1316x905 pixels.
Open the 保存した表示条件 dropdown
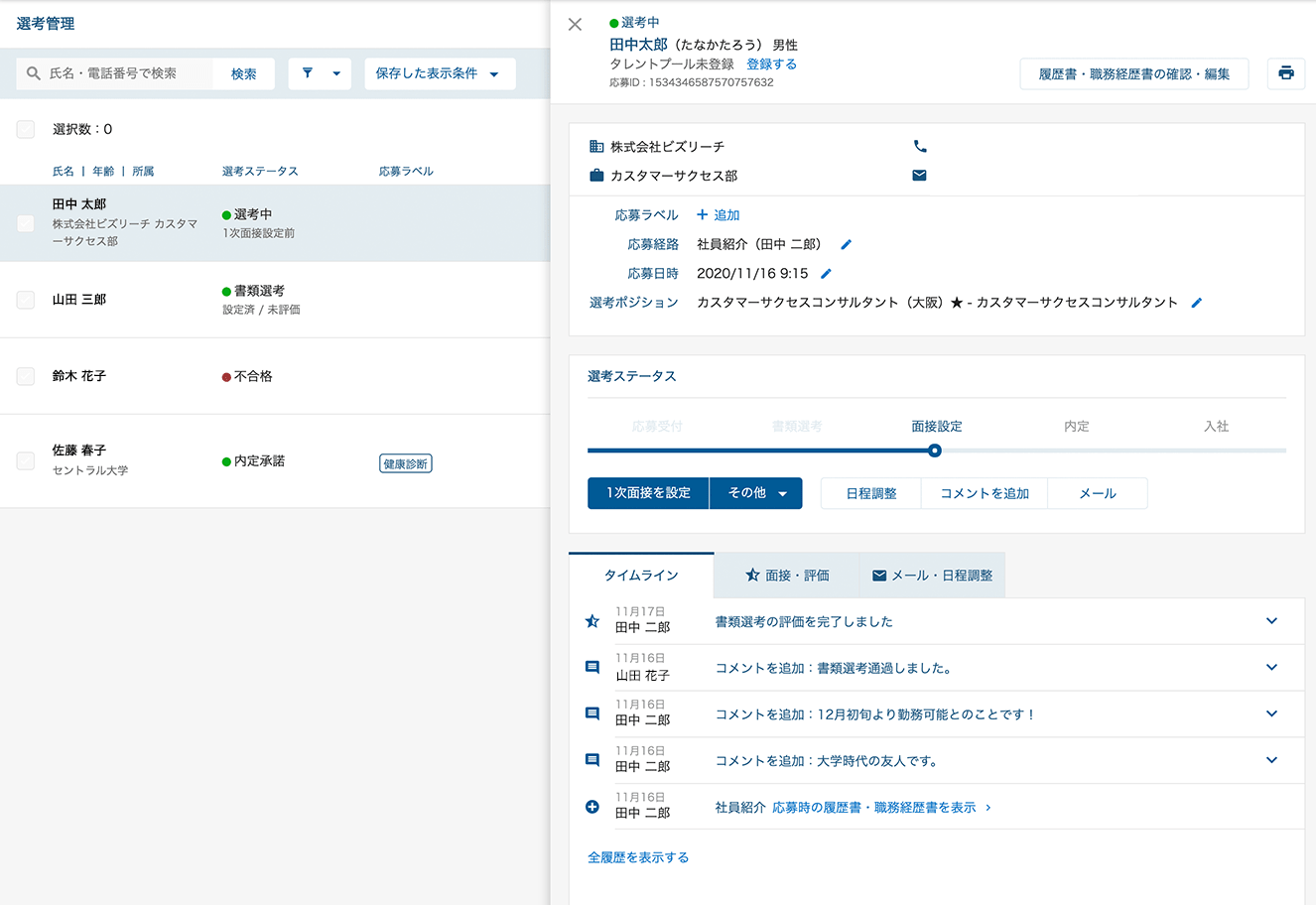tap(439, 73)
